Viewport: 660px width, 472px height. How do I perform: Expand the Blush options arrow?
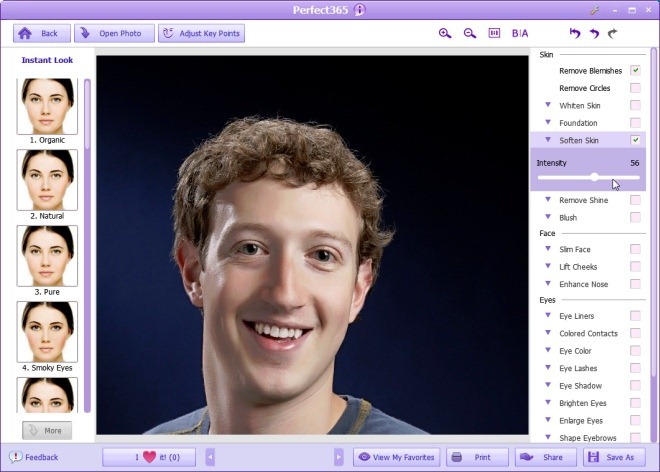point(548,217)
